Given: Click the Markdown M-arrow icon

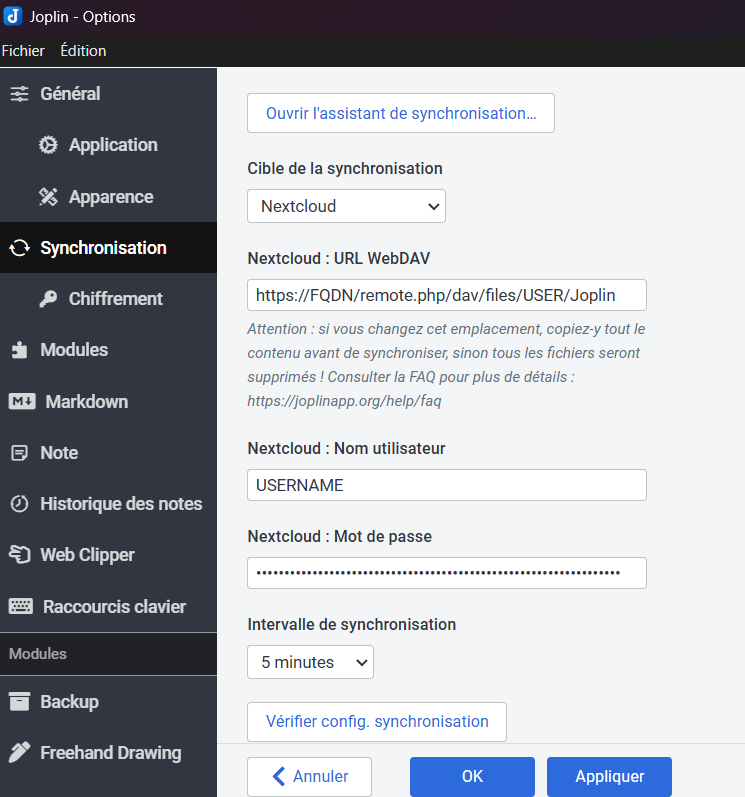Looking at the screenshot, I should (x=22, y=402).
